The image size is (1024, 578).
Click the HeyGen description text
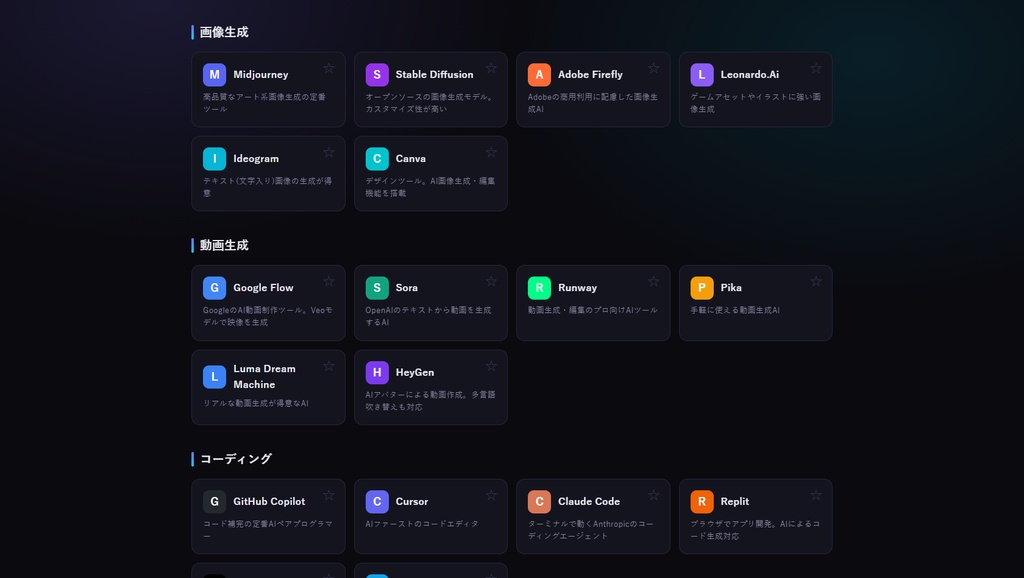(430, 400)
